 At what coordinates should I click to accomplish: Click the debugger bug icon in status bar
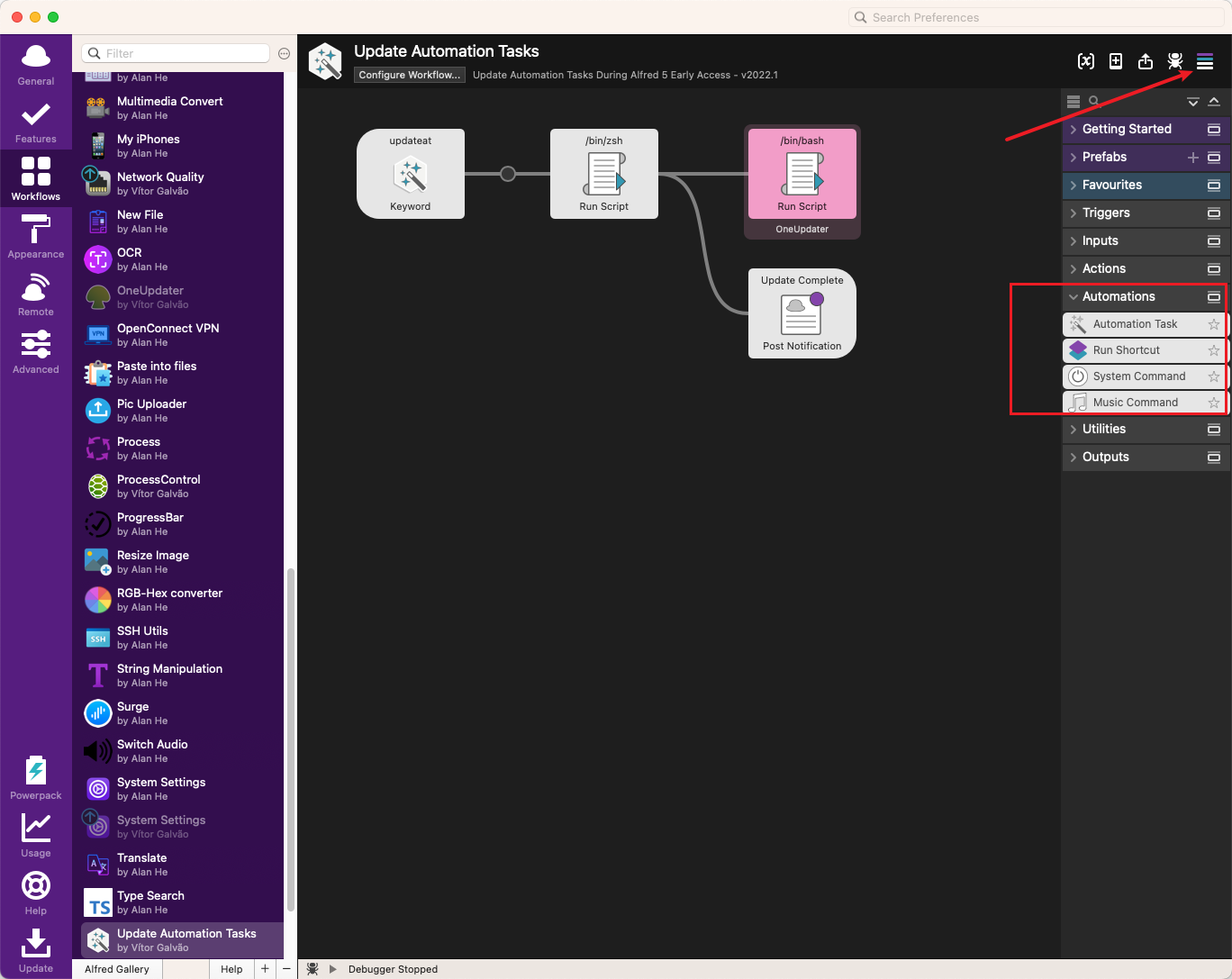[313, 969]
